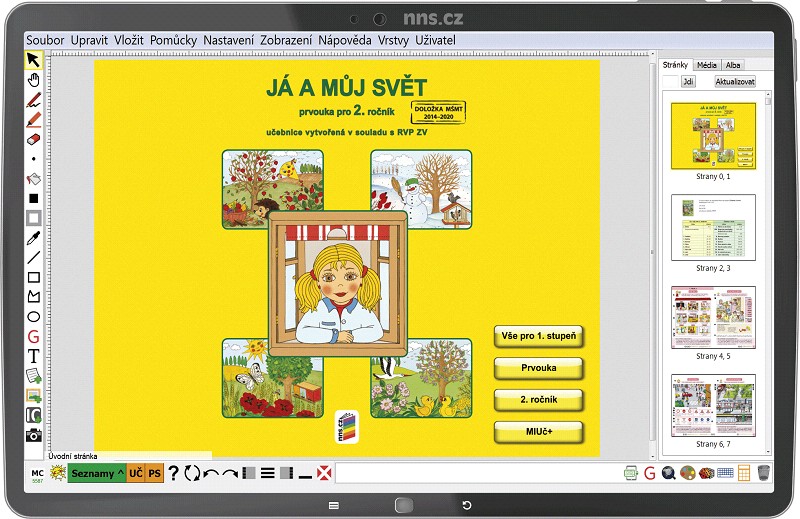Open the paint palette icon

(x=688, y=473)
